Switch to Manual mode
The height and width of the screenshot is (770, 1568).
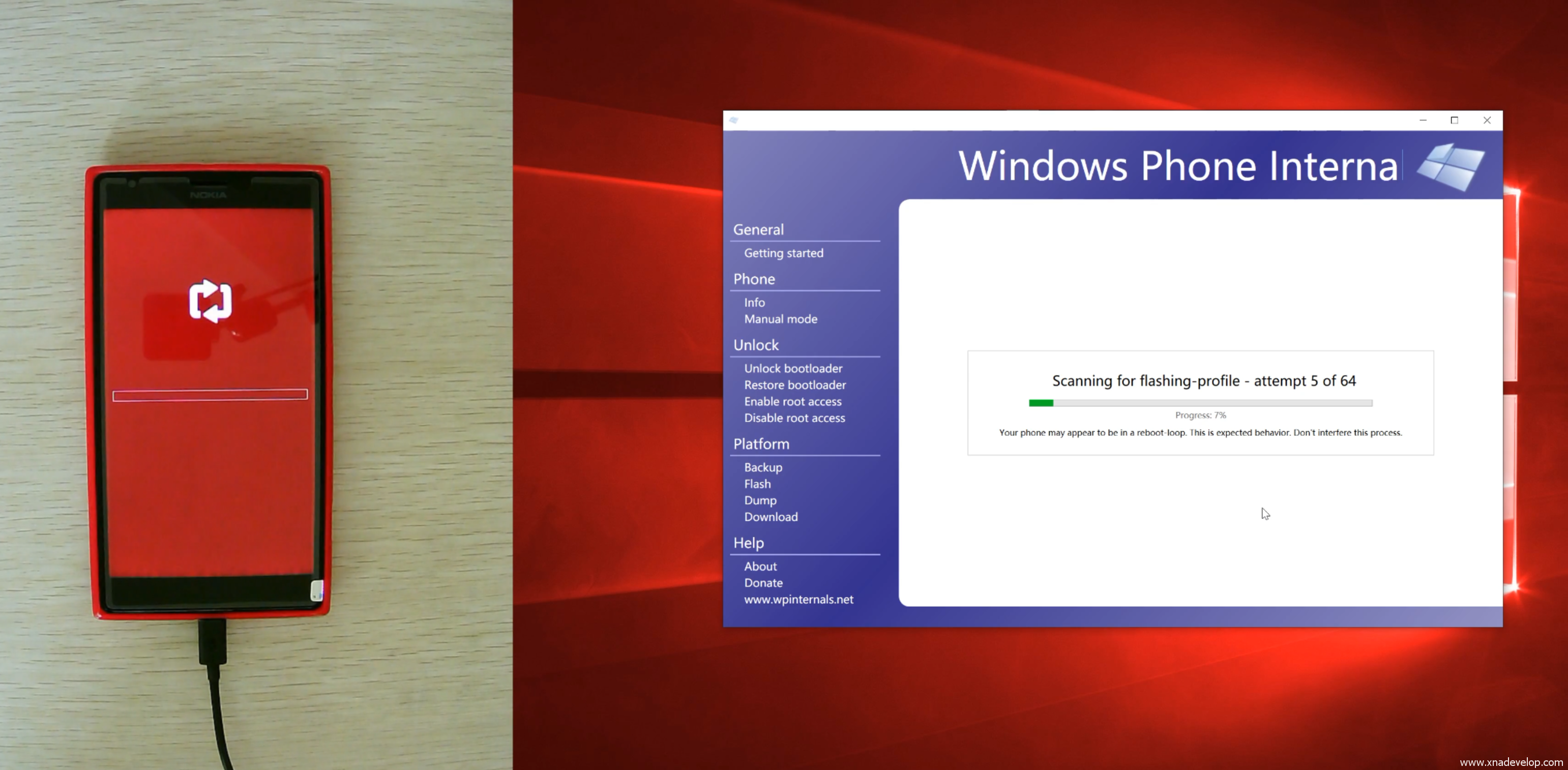coord(780,319)
